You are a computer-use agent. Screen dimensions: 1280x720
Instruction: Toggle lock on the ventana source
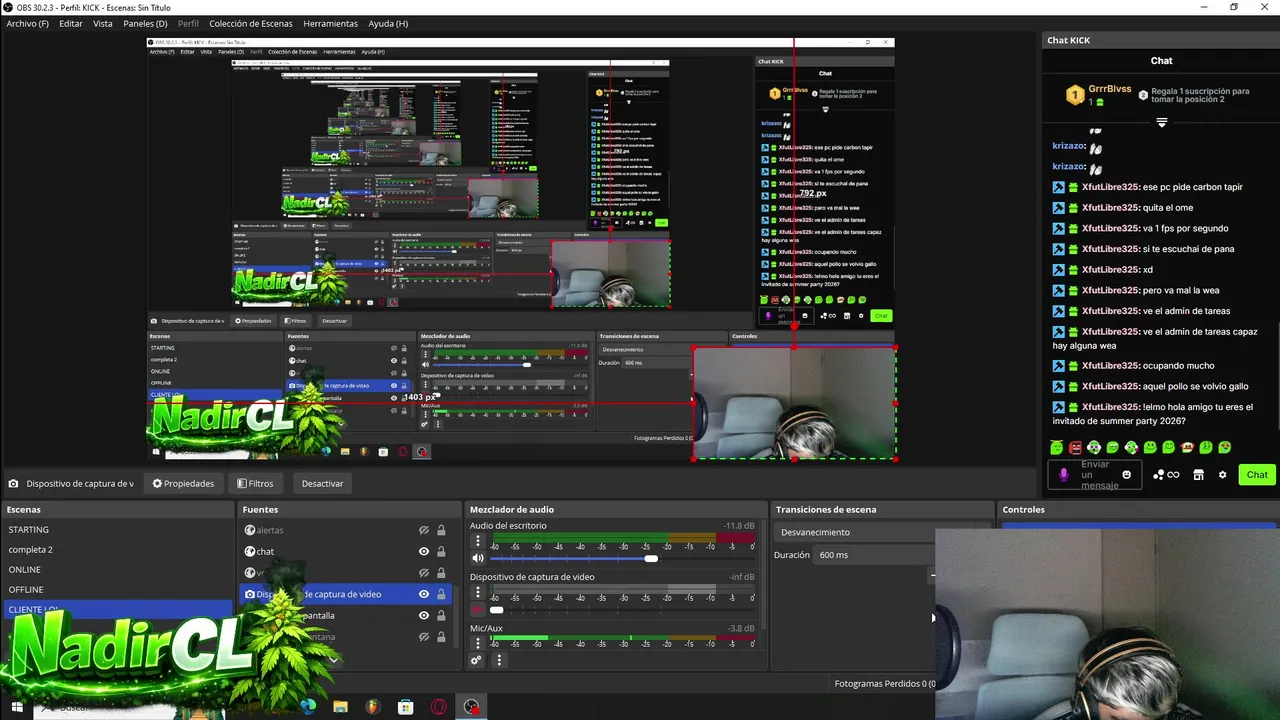(x=441, y=637)
